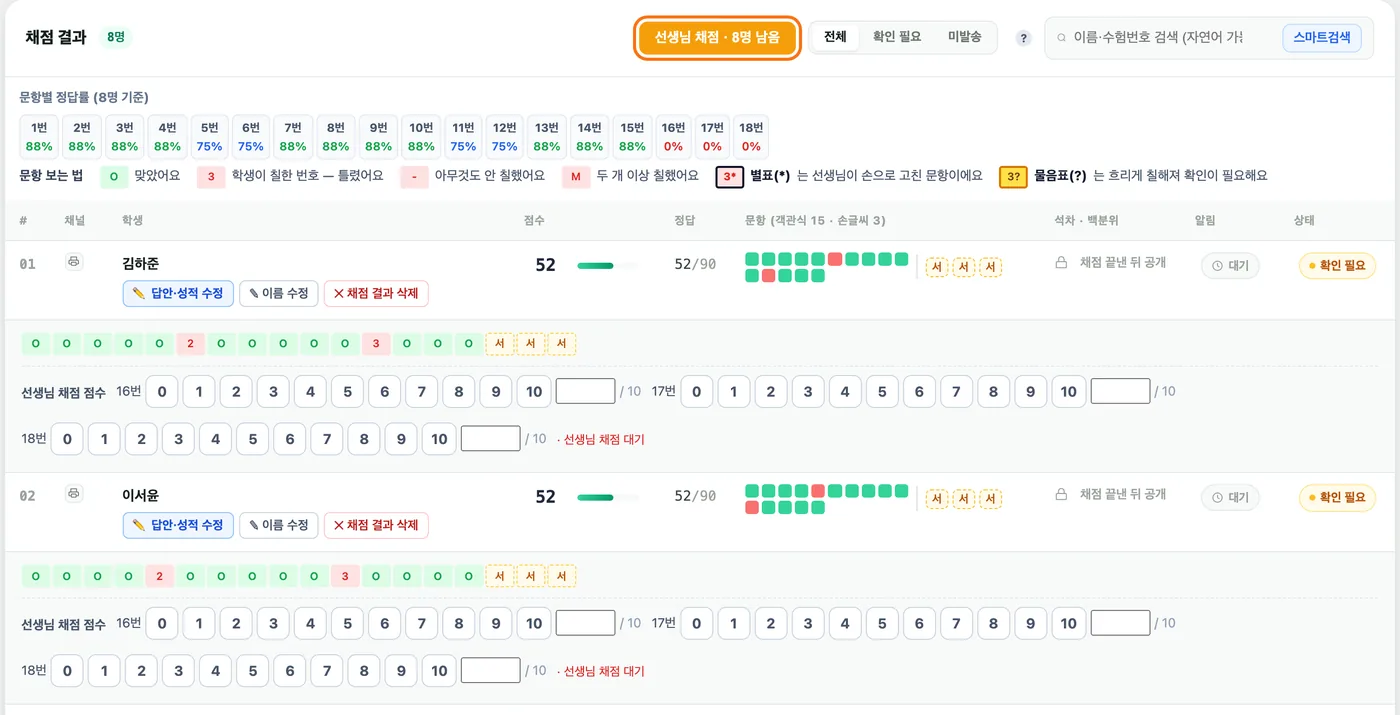The image size is (1400, 715).
Task: Click the 3* 별표 legend badge
Action: click(x=729, y=176)
